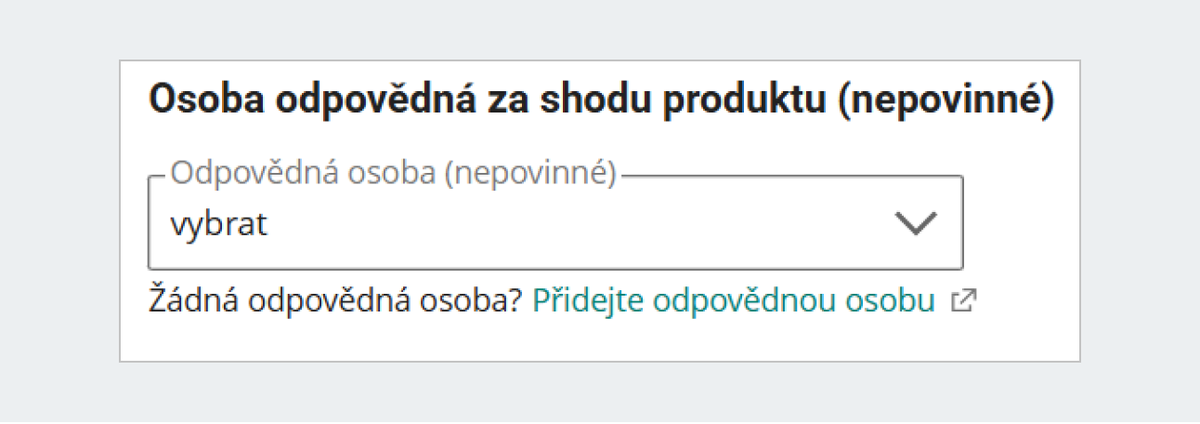The height and width of the screenshot is (424, 1200).
Task: Expand the 'vybrat' combo box
Action: (x=555, y=224)
